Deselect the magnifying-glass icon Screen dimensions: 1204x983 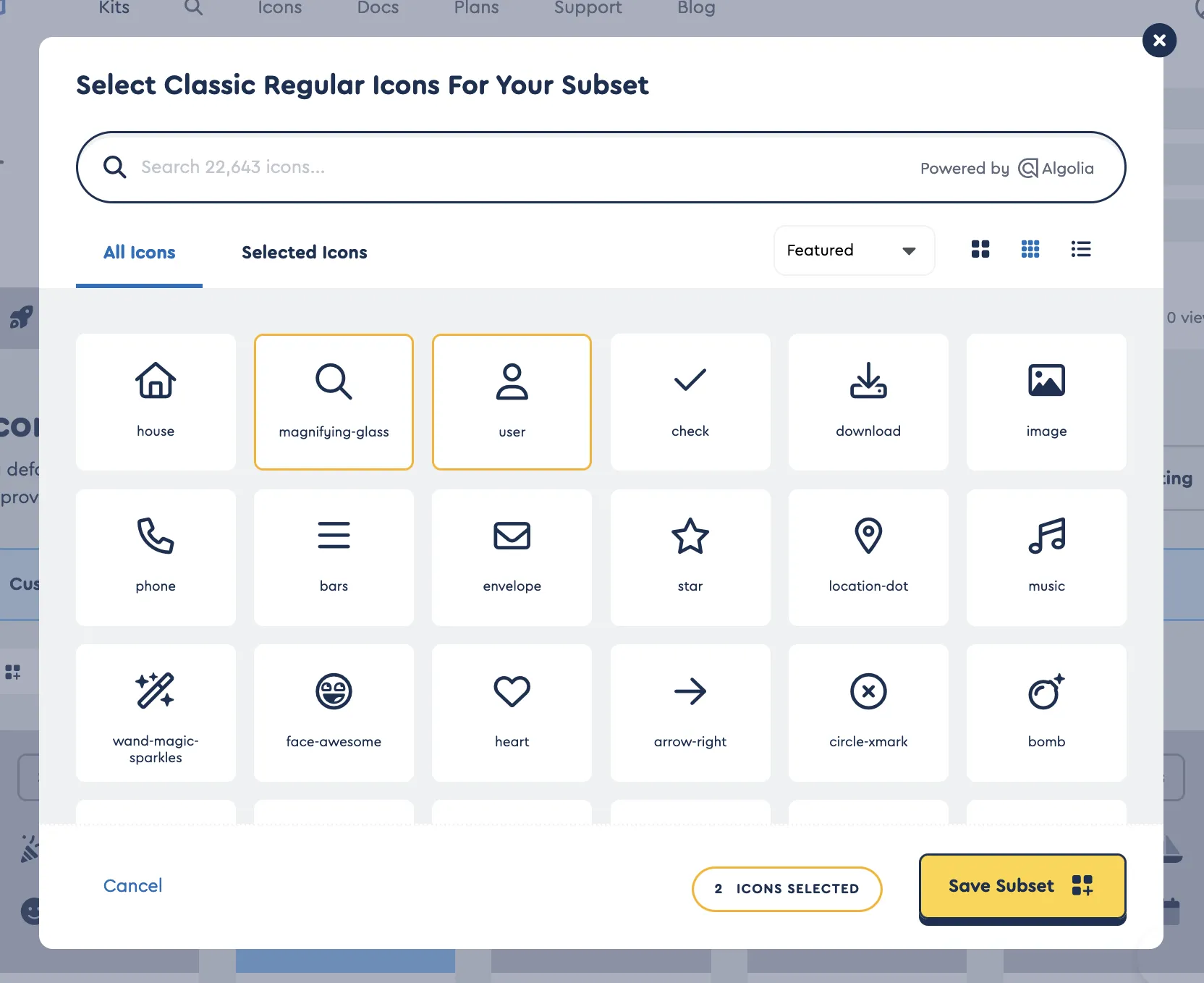coord(334,402)
